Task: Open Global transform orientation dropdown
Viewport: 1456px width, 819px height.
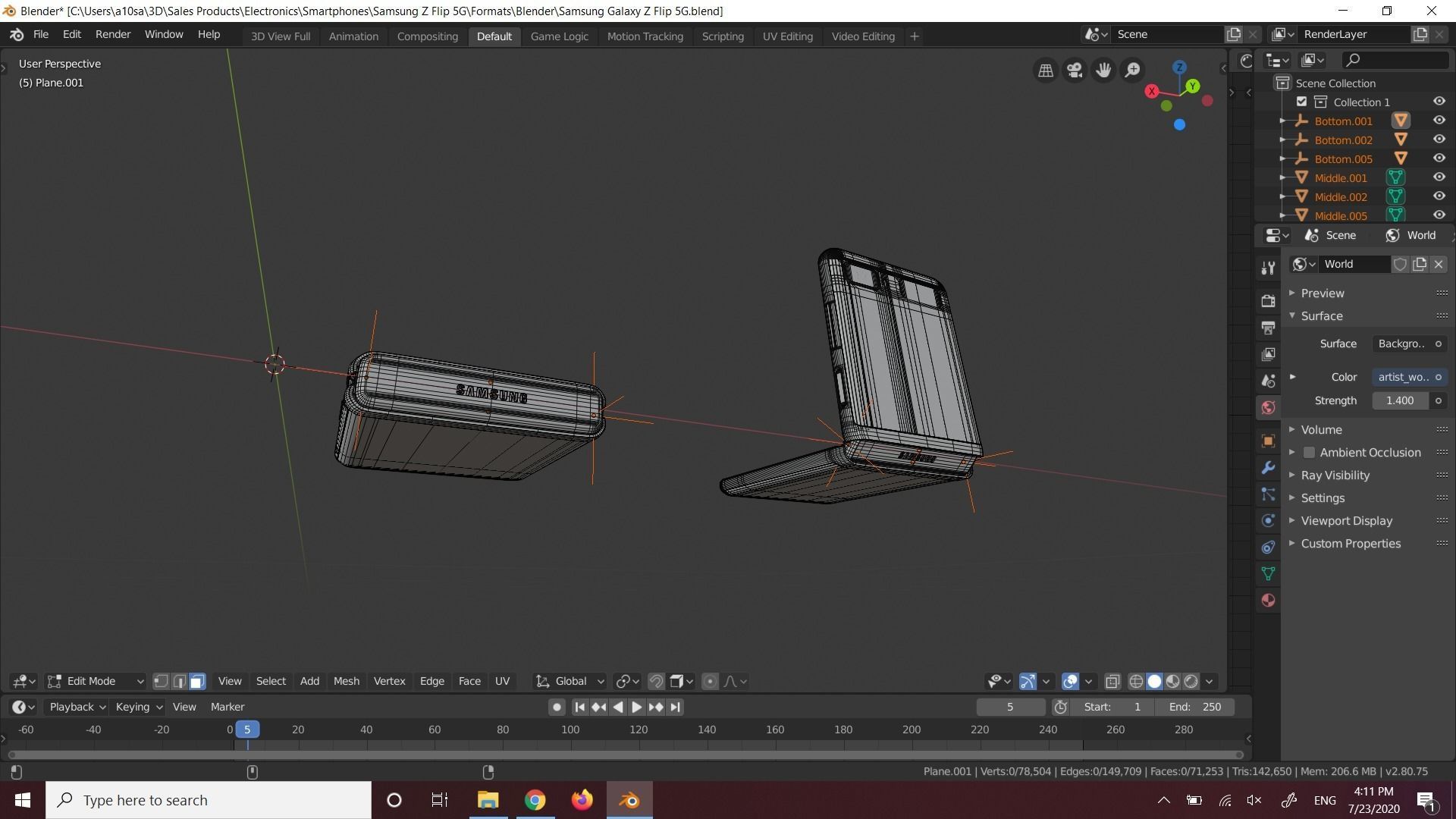Action: pyautogui.click(x=570, y=681)
